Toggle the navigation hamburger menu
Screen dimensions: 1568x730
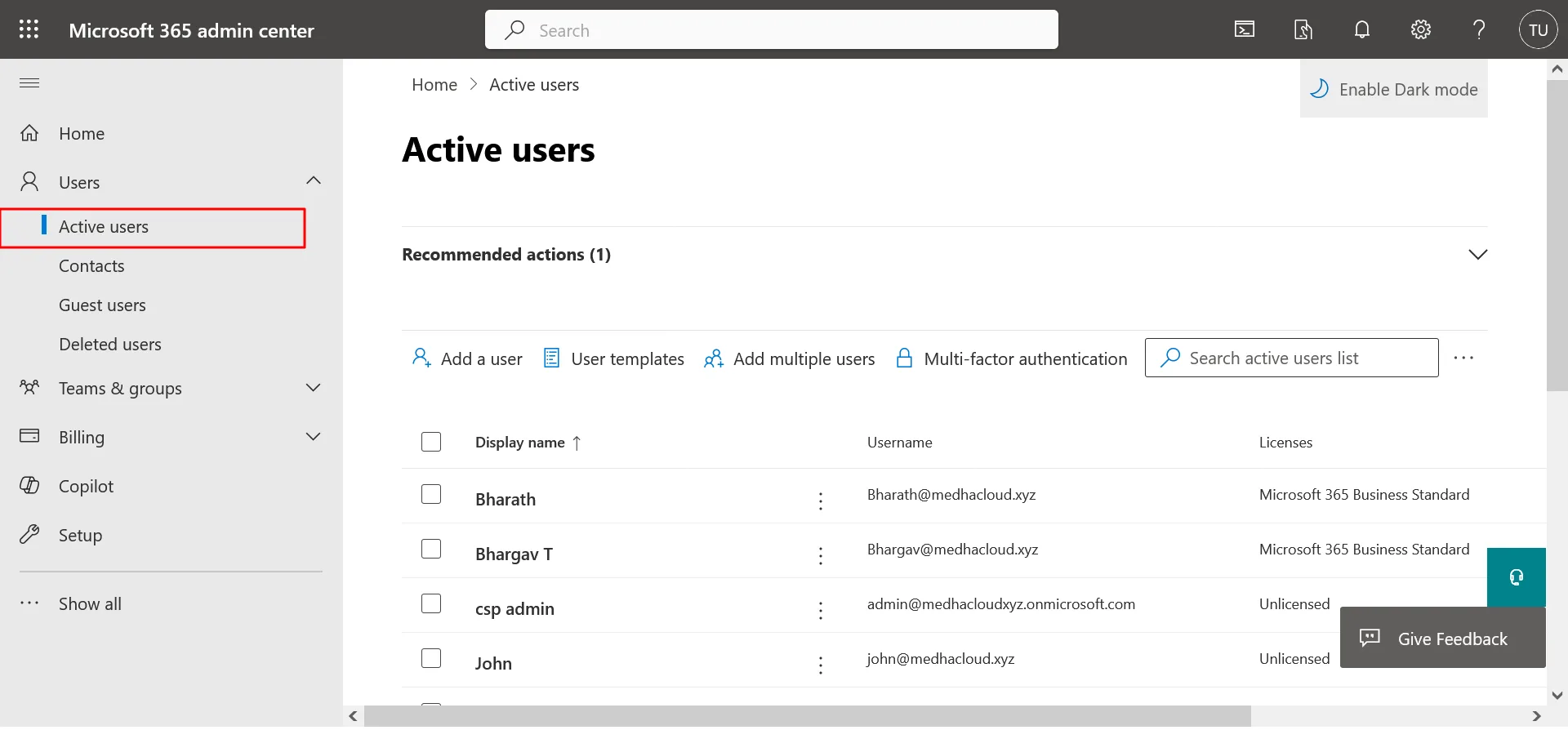[x=29, y=83]
